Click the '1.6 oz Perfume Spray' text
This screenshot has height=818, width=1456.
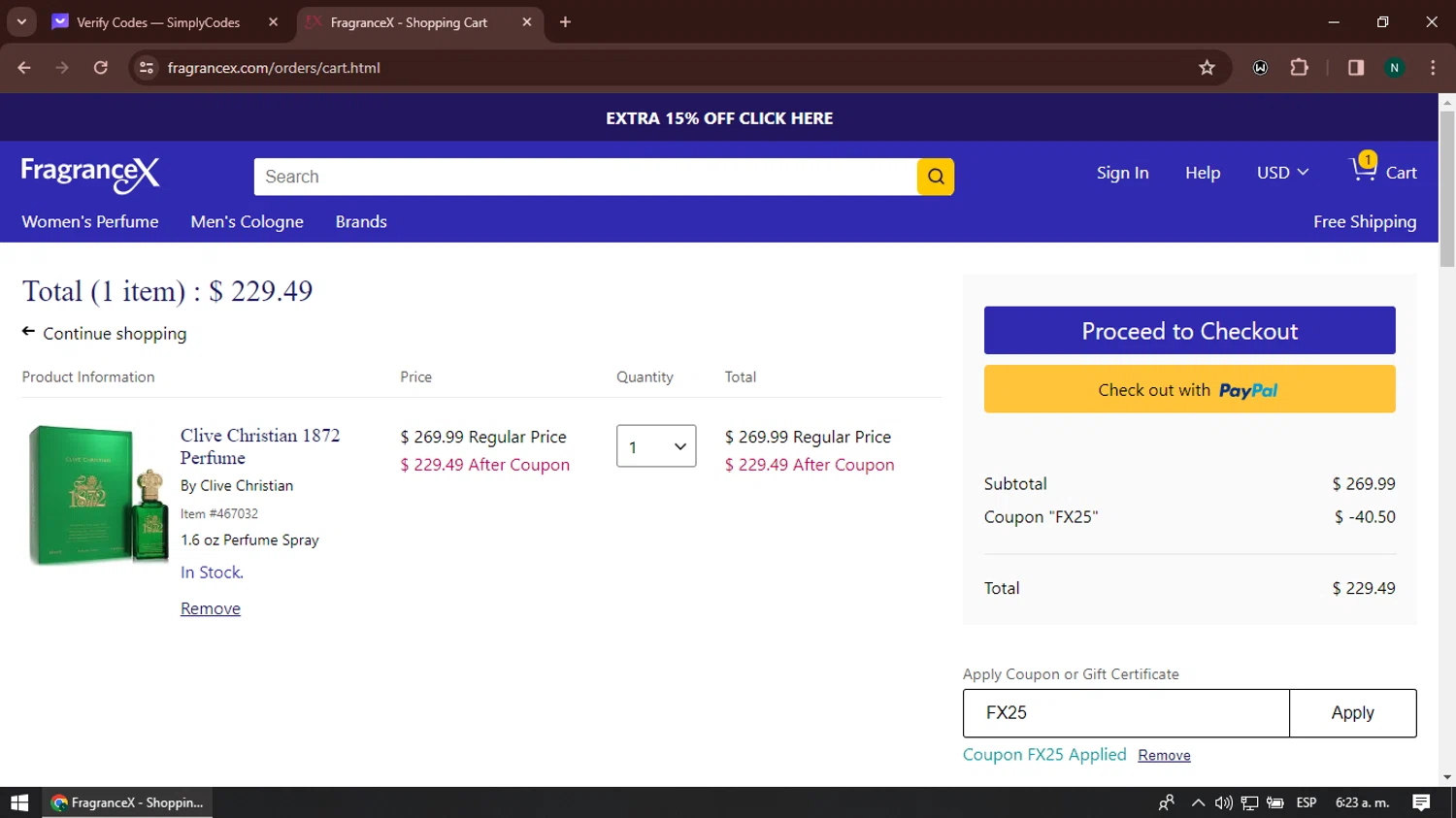249,540
